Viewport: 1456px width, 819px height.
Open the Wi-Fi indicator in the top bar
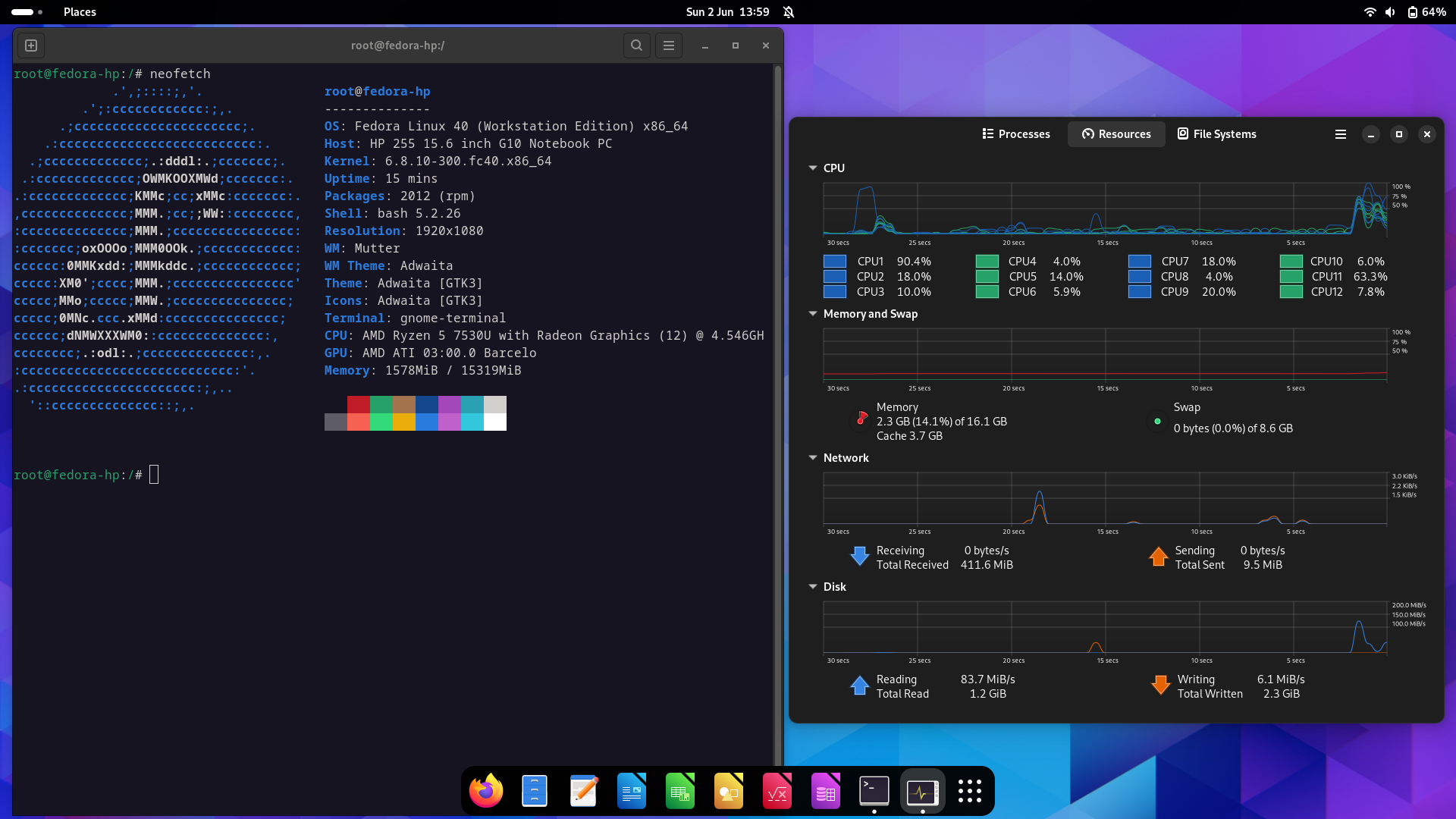coord(1370,12)
